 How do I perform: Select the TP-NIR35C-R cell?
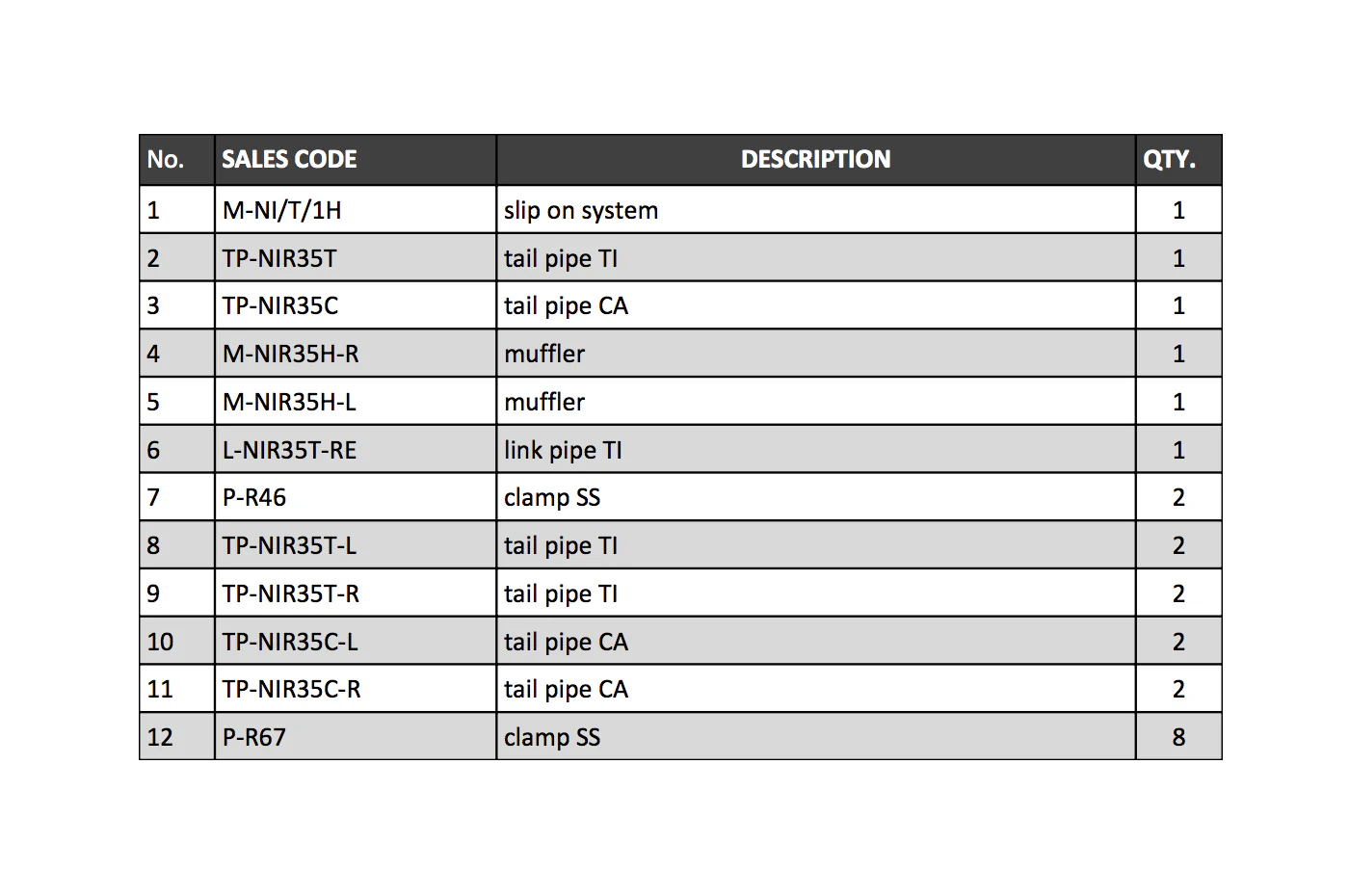tap(356, 689)
